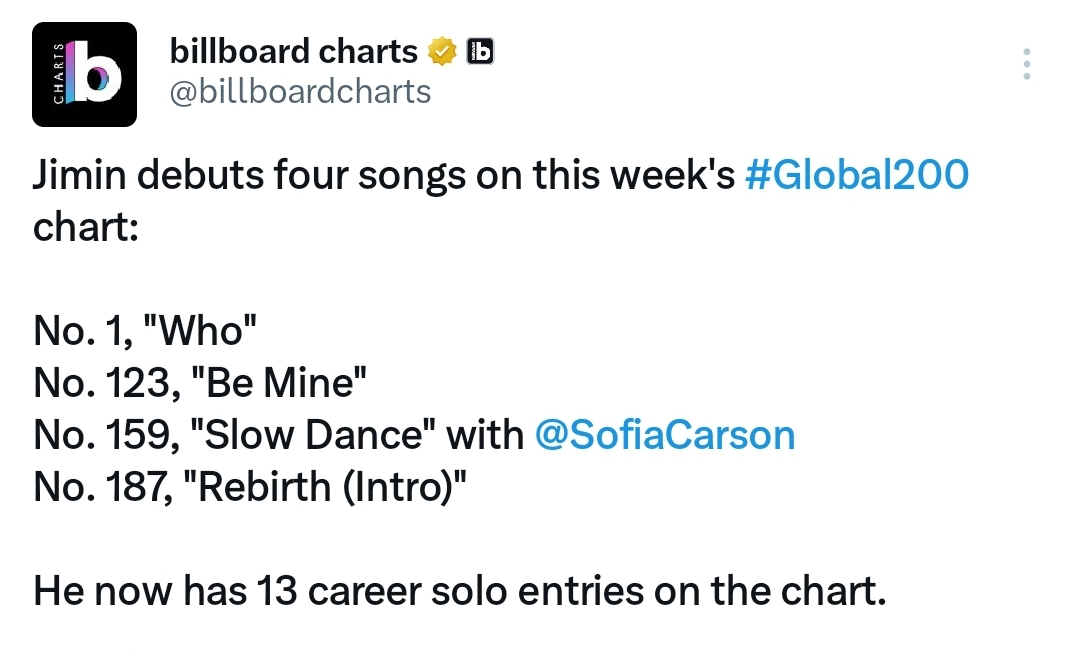Click the "Rebirth (Intro)" song title

(x=325, y=487)
